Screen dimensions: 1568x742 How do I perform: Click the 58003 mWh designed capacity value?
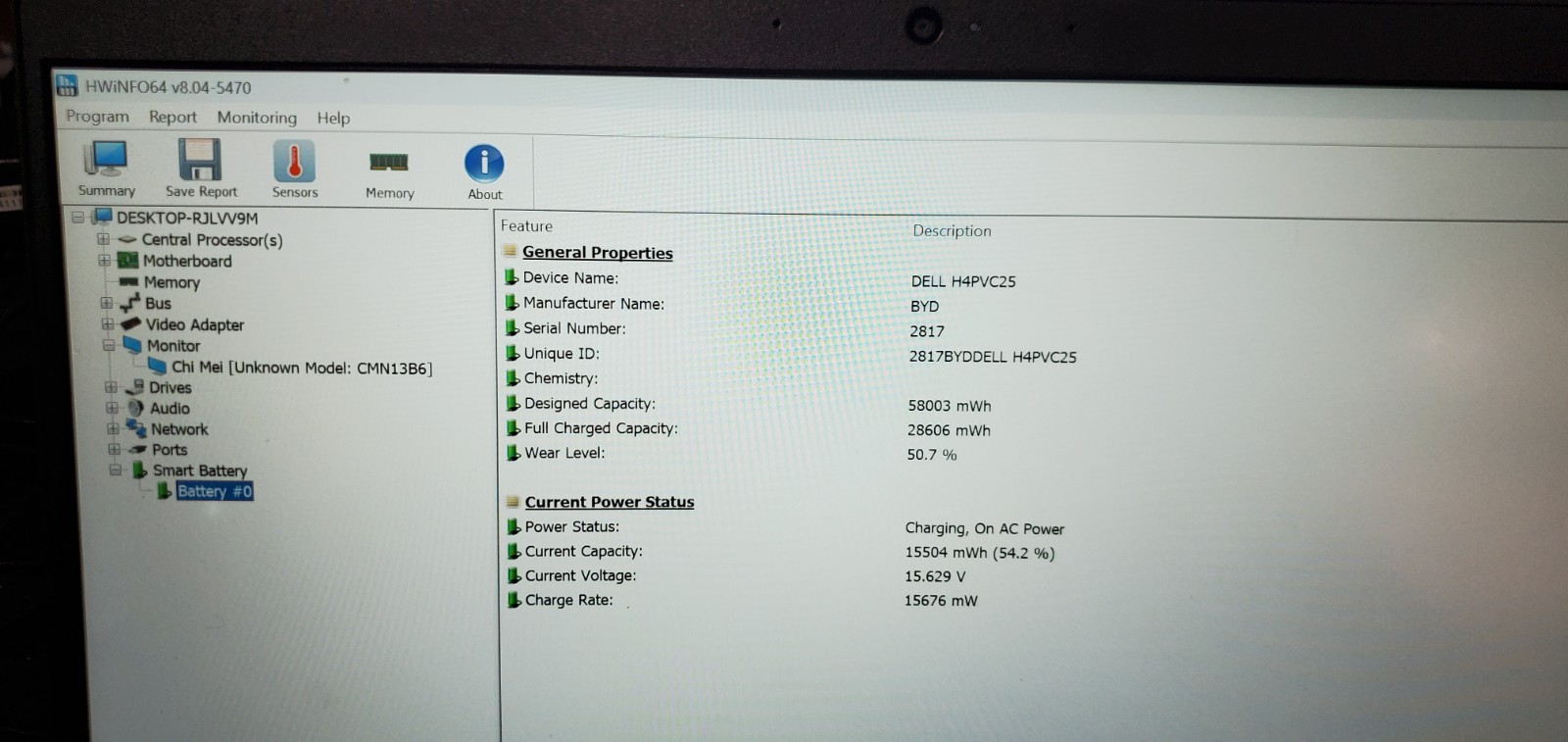click(x=950, y=406)
